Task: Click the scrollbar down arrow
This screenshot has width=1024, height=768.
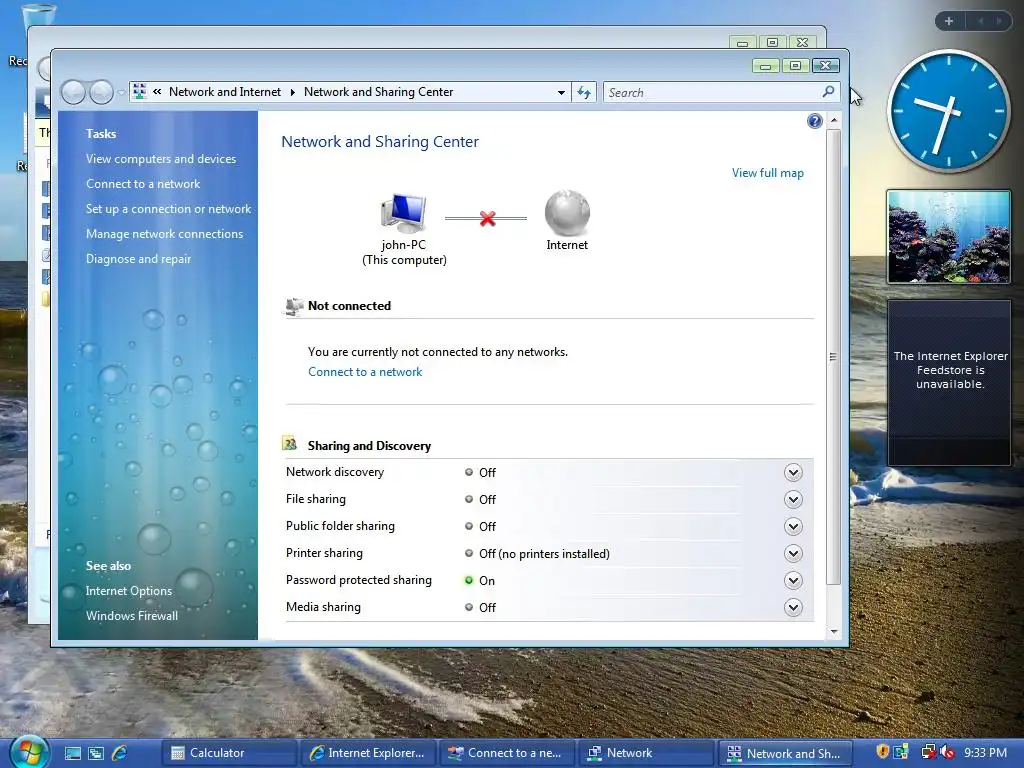Action: (x=833, y=632)
